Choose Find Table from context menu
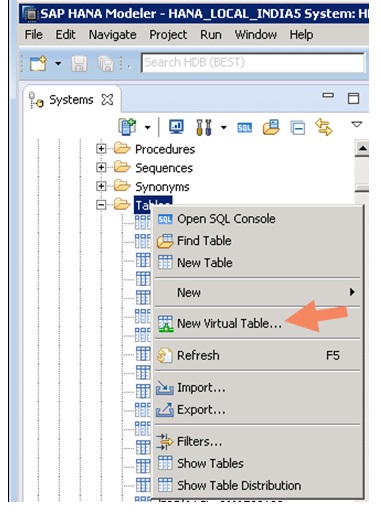Viewport: 381px width, 515px height. click(257, 241)
